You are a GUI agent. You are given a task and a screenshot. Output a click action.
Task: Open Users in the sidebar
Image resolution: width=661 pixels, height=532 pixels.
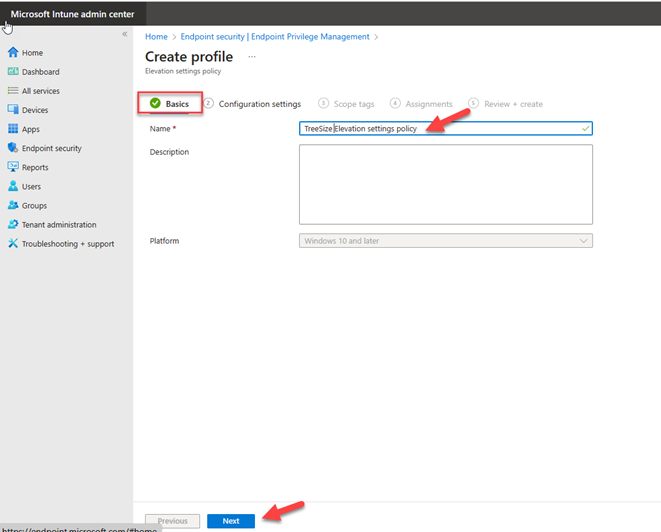pyautogui.click(x=31, y=187)
